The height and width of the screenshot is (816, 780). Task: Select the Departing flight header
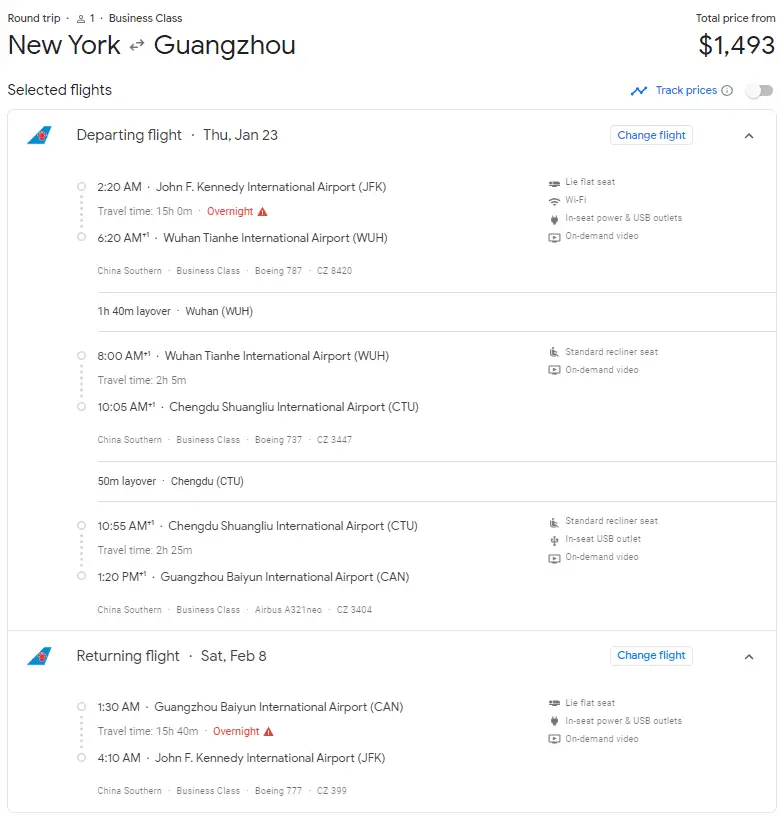click(129, 135)
